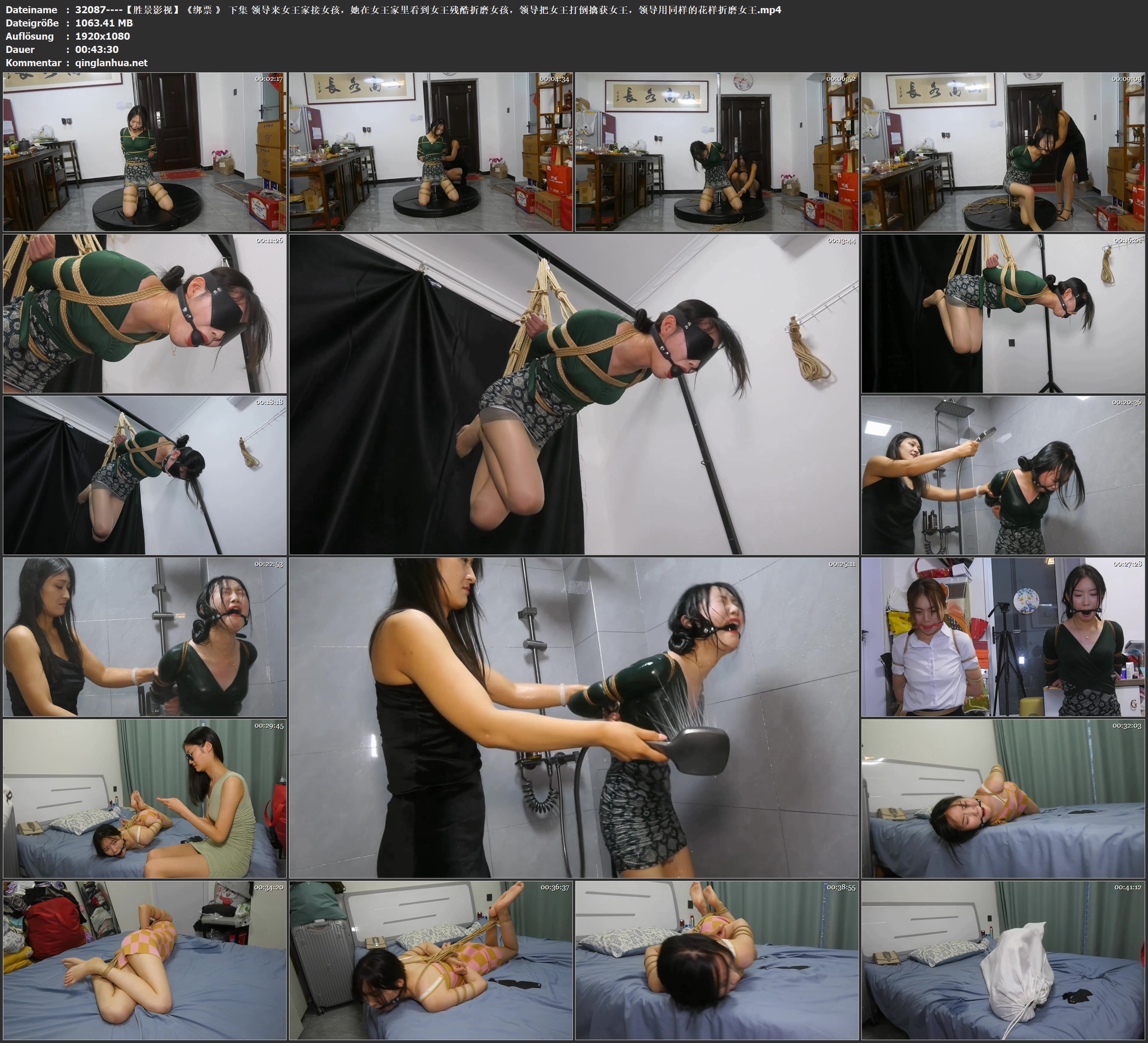Click the thumbnail timestamped 00:02:17
Screen dimensions: 1148x1043
click(145, 151)
